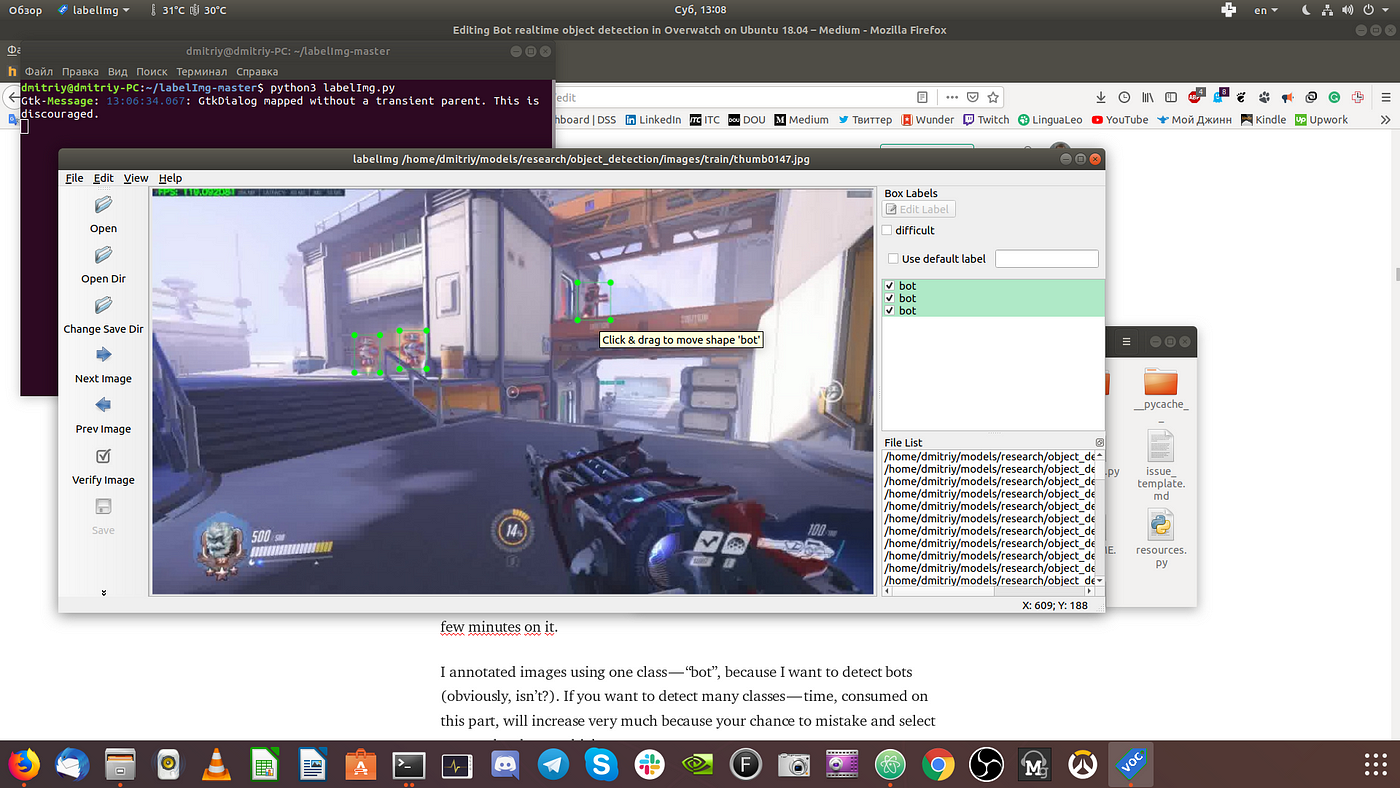Screen dimensions: 1400x788
Task: Enable Use default label checkbox
Action: [x=893, y=259]
